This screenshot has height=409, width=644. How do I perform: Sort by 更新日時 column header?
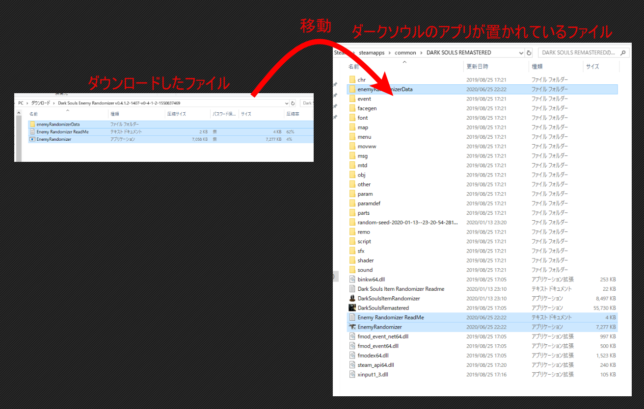click(x=477, y=67)
